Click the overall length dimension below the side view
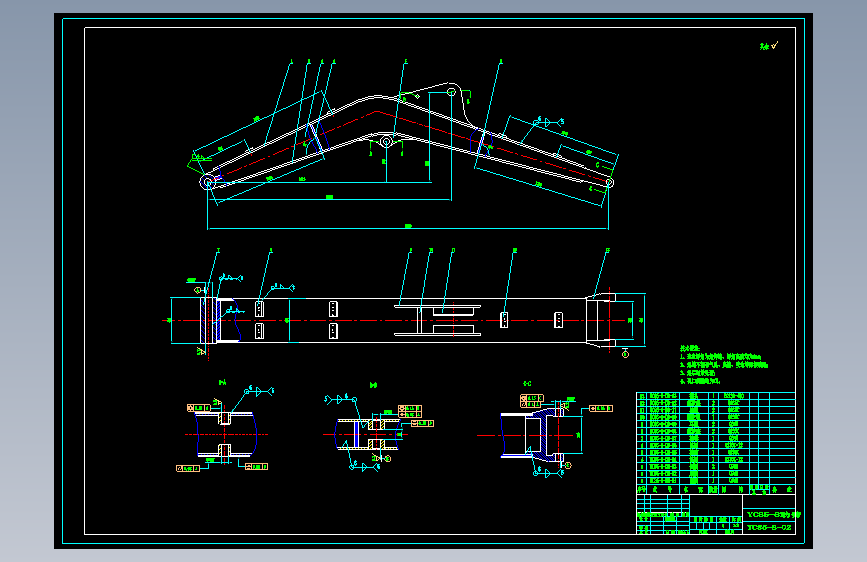 (408, 226)
